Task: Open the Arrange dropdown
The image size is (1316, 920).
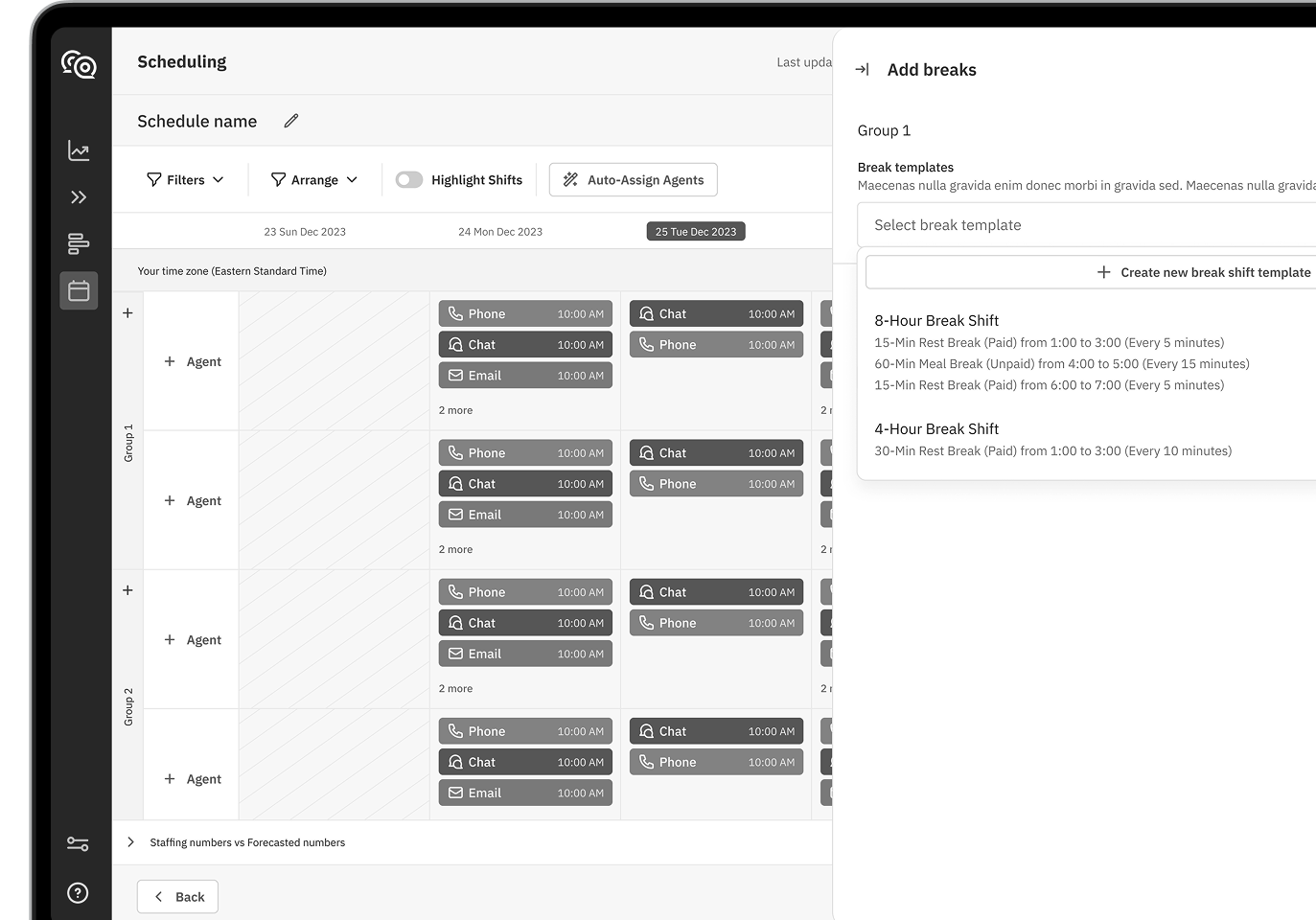Action: tap(314, 180)
